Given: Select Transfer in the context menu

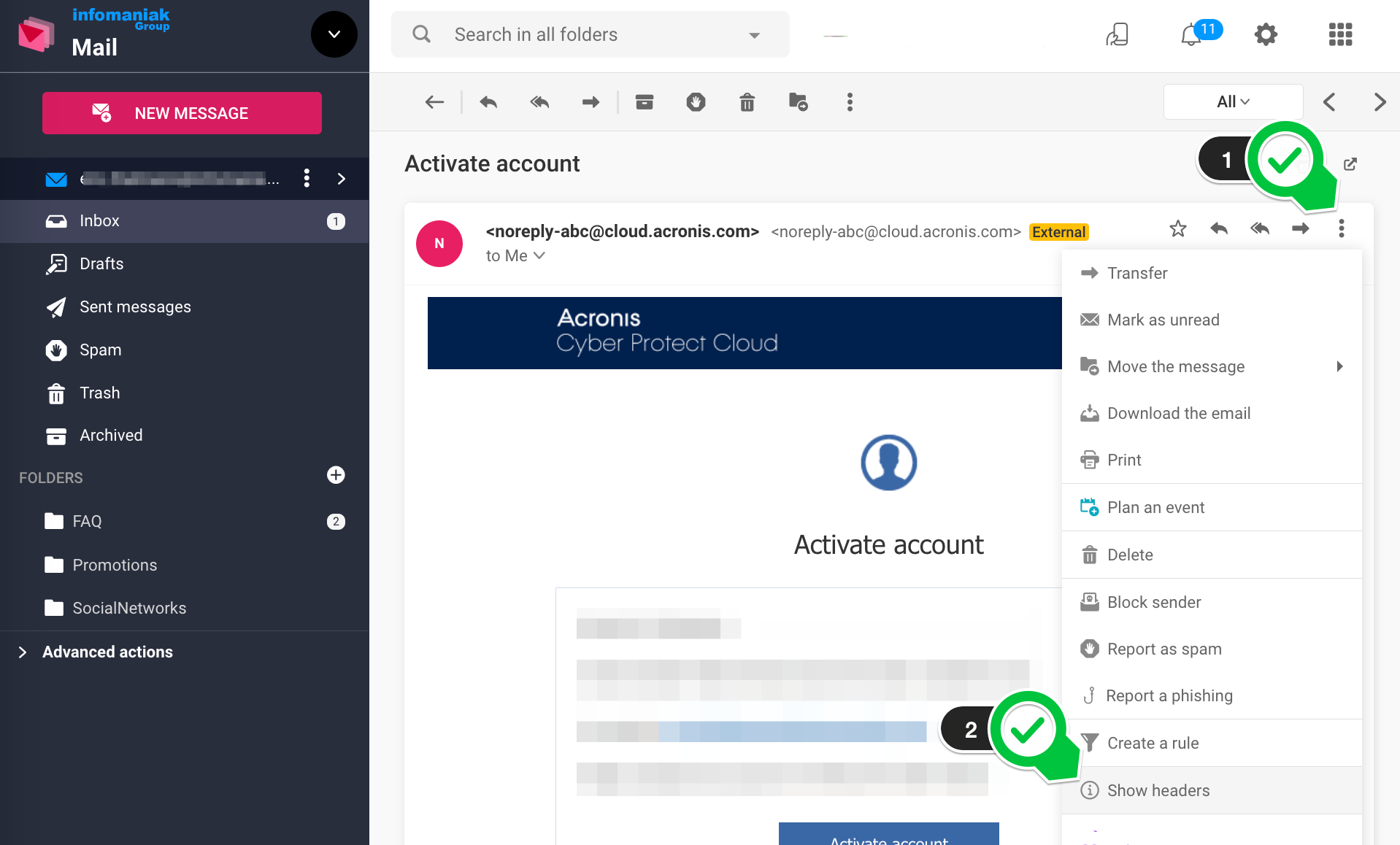Looking at the screenshot, I should pyautogui.click(x=1212, y=273).
